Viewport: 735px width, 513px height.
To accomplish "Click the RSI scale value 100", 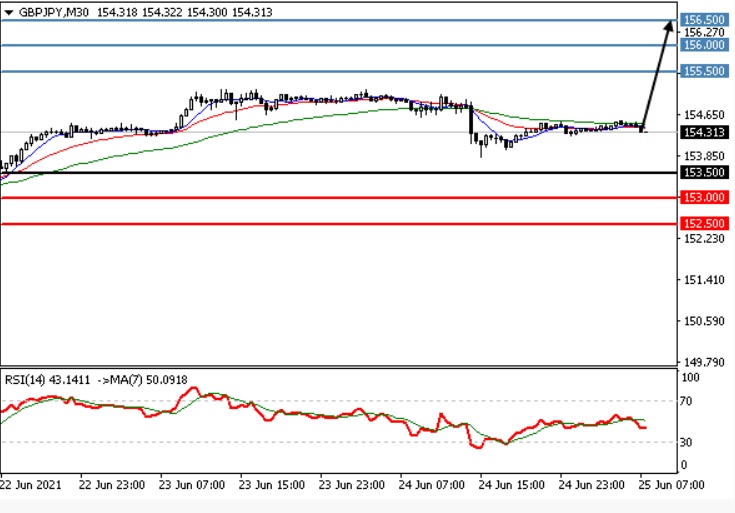I will 690,377.
